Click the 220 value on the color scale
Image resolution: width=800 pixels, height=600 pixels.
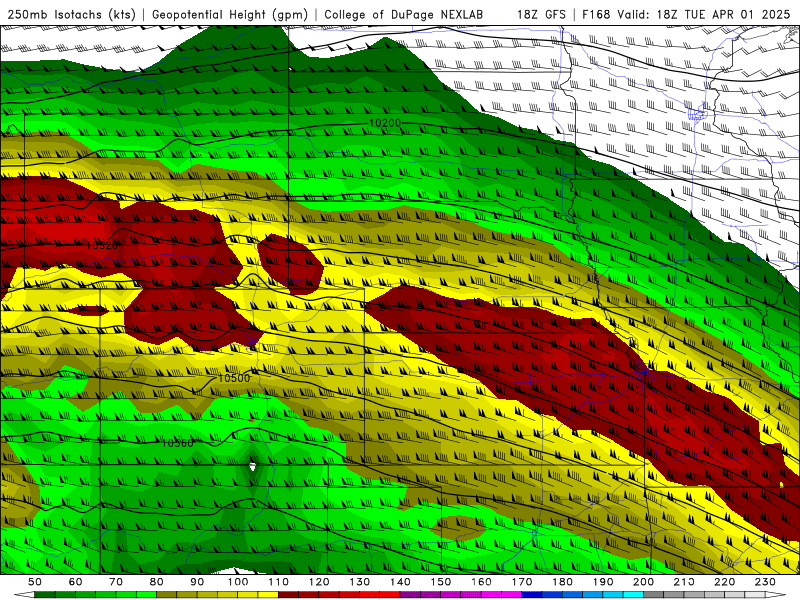pos(724,582)
